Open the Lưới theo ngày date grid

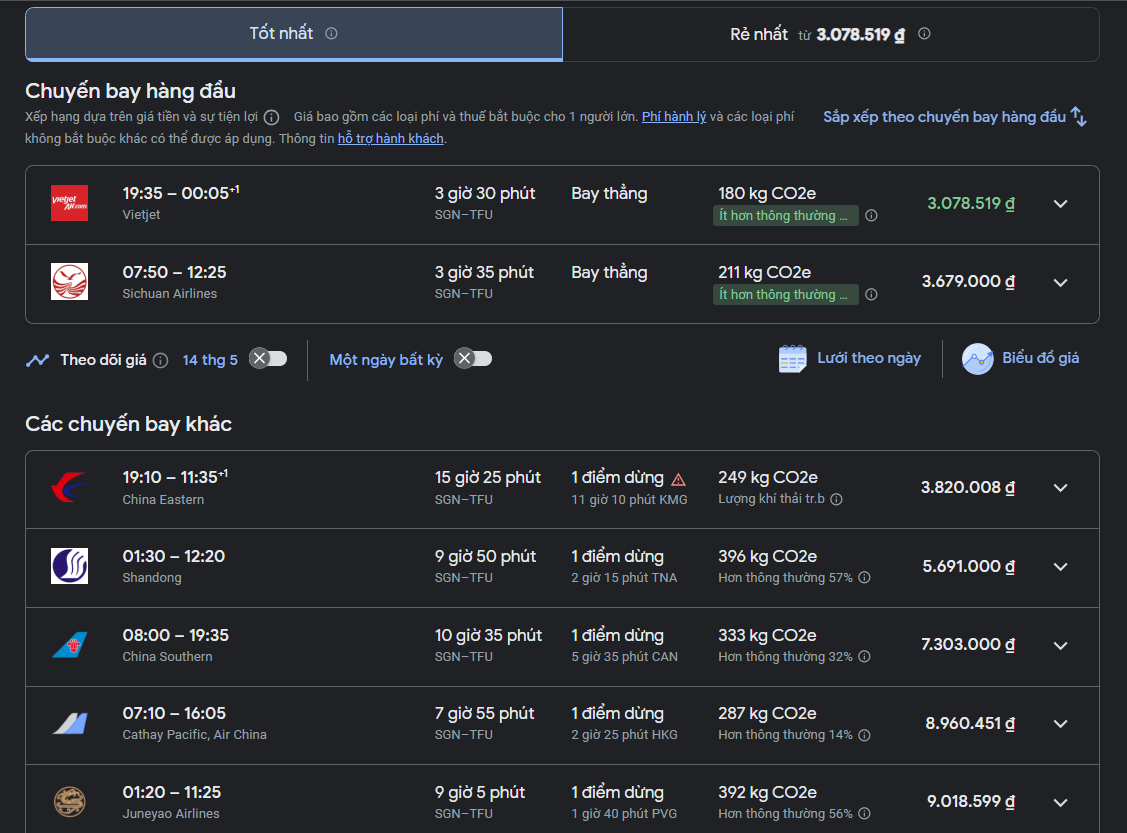coord(850,358)
